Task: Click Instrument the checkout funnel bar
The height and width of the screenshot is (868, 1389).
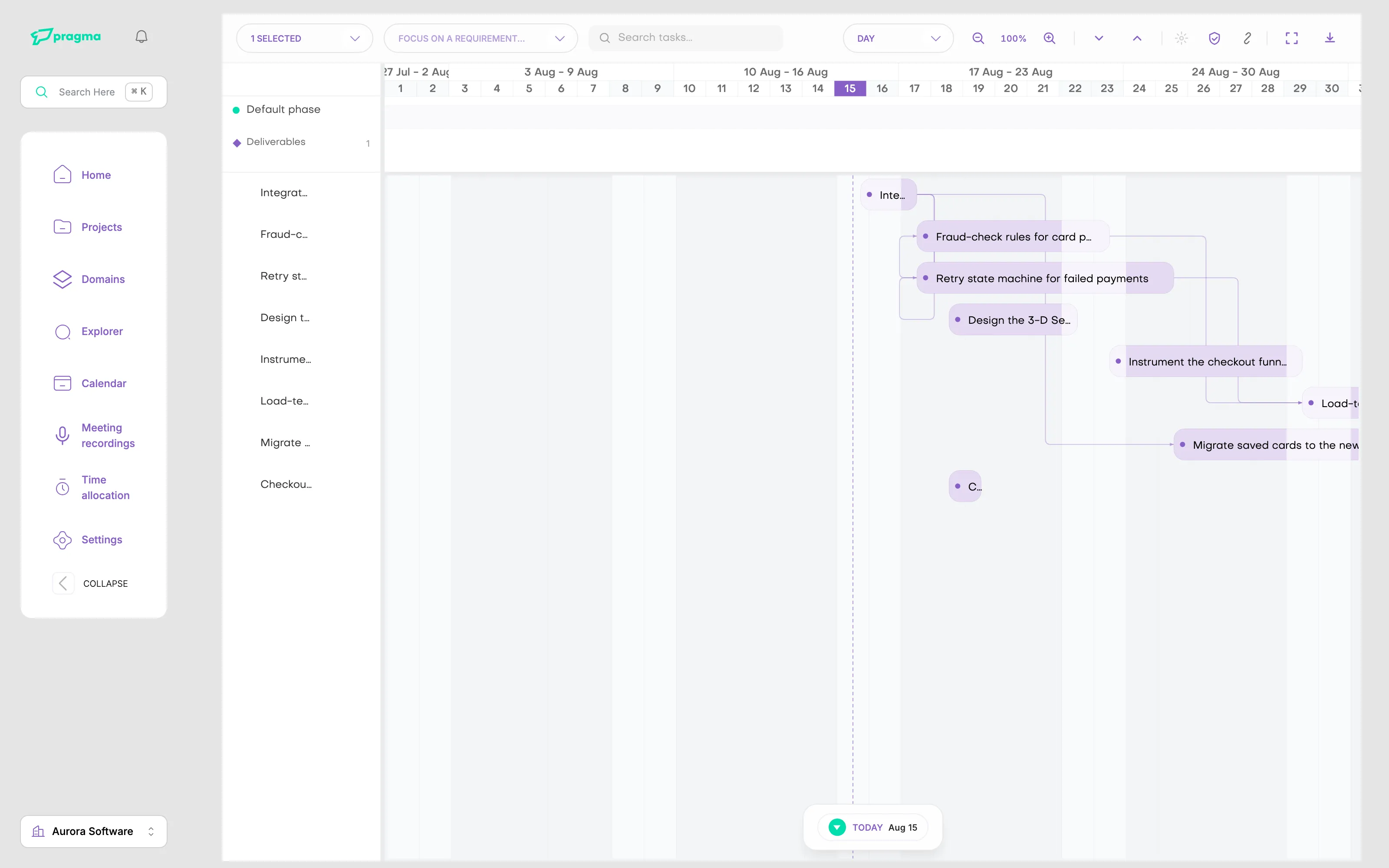Action: coord(1206,361)
